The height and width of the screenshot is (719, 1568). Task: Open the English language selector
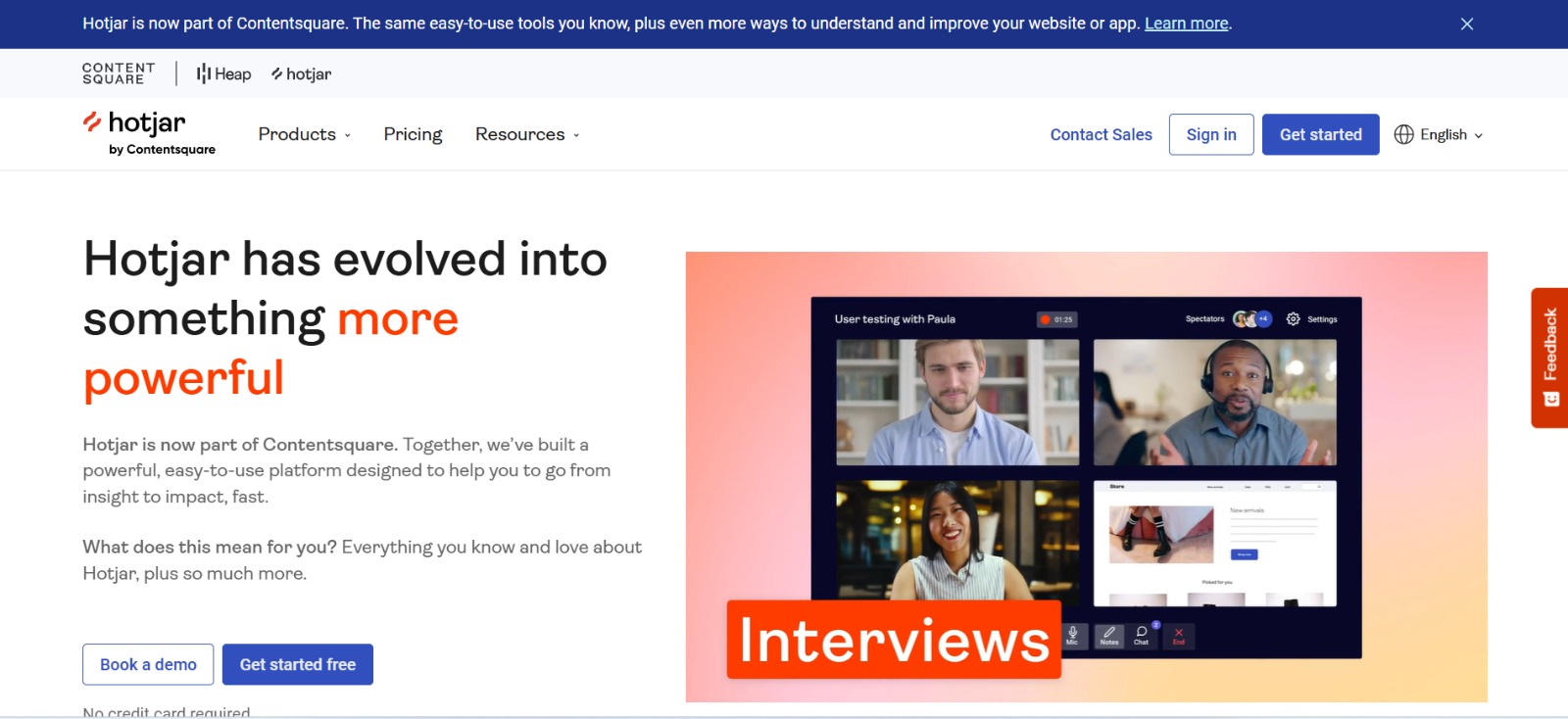click(1439, 134)
